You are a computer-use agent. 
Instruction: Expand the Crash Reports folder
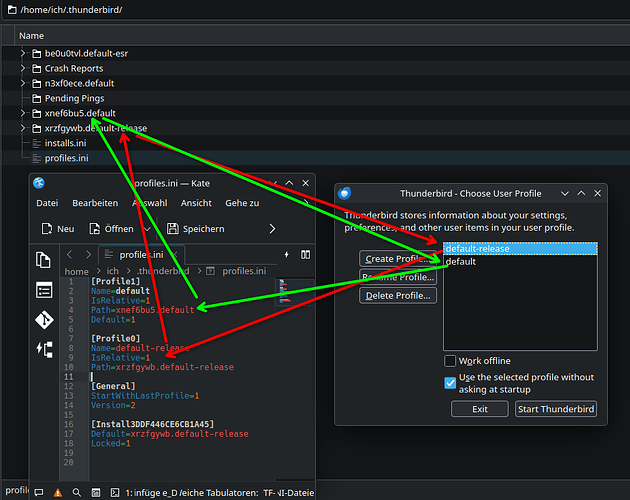pyautogui.click(x=23, y=68)
